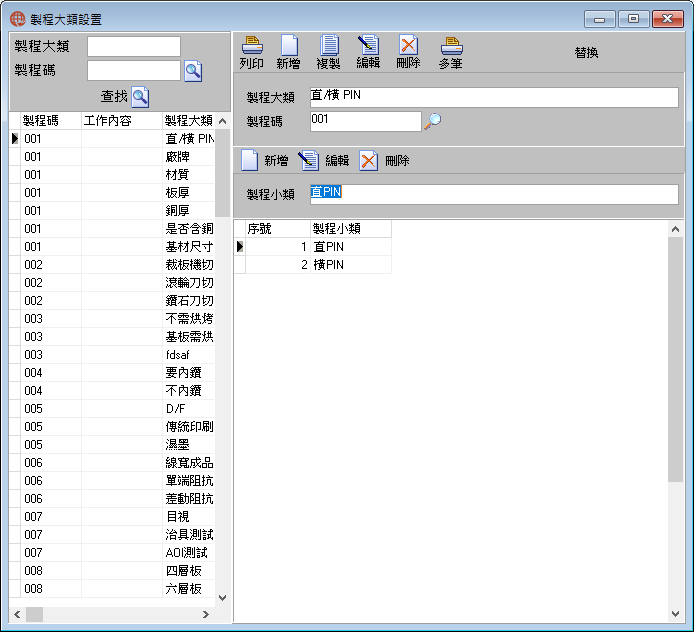
Task: Click the top toolbar 刪除 delete icon
Action: (408, 45)
